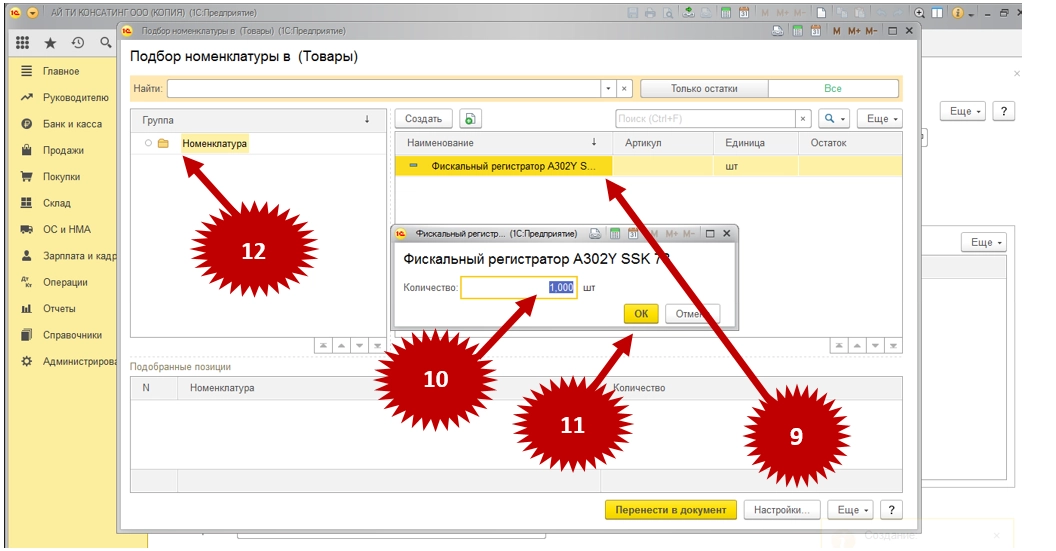The width and height of the screenshot is (1056, 551).
Task: Open calendar icon in quantity dialog title
Action: (633, 234)
